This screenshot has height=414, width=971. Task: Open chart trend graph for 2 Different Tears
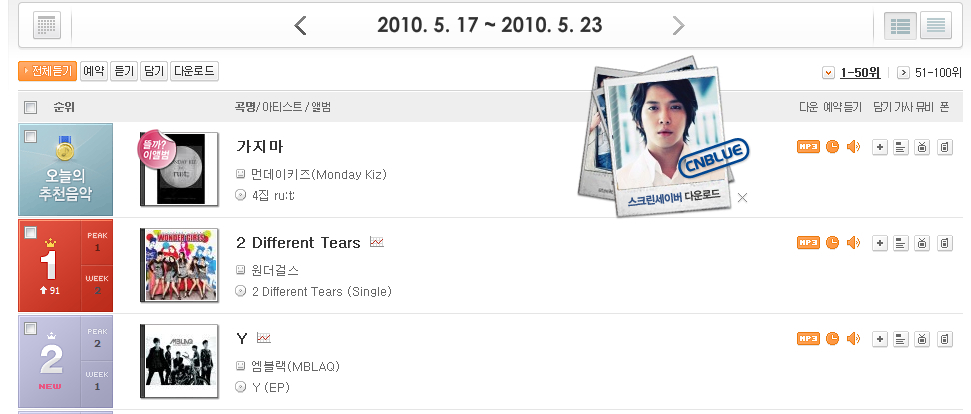click(x=377, y=242)
